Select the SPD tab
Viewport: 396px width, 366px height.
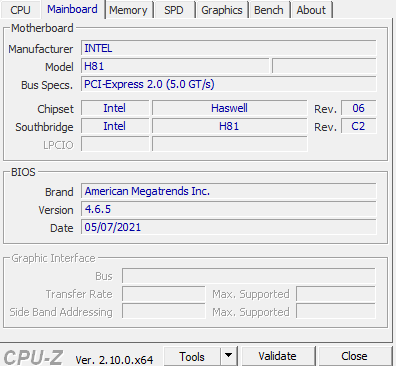[x=174, y=10]
